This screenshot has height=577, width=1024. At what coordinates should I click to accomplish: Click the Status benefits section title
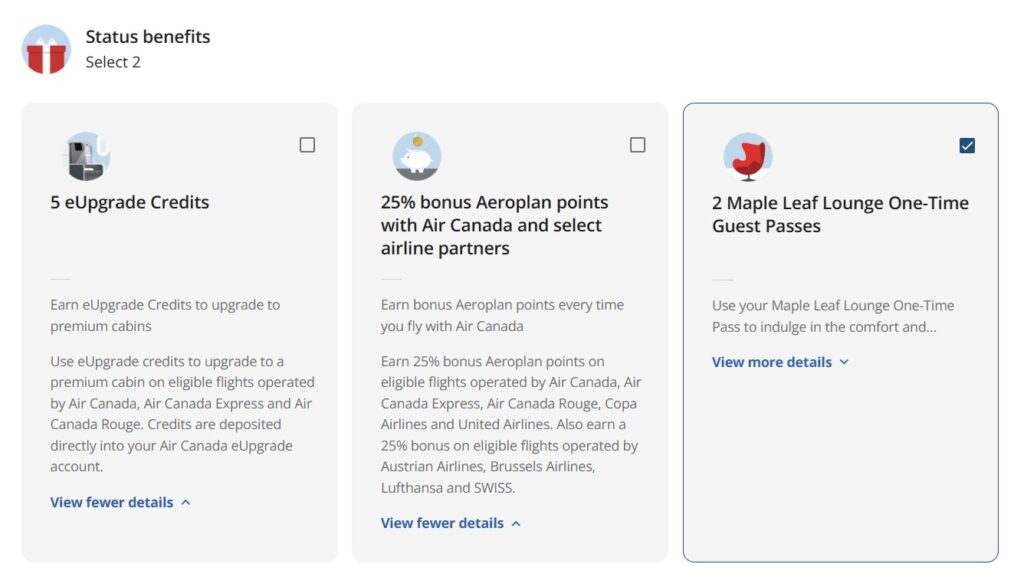[148, 37]
